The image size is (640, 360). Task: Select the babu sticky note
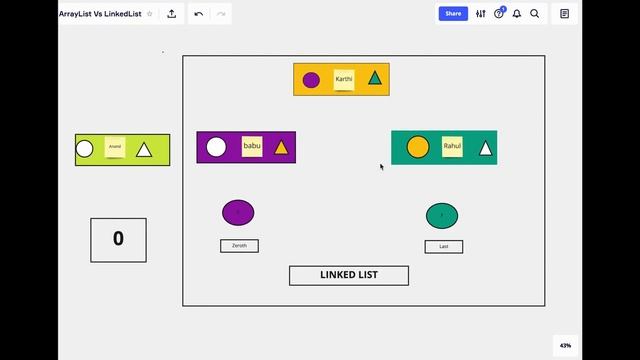[x=252, y=147]
